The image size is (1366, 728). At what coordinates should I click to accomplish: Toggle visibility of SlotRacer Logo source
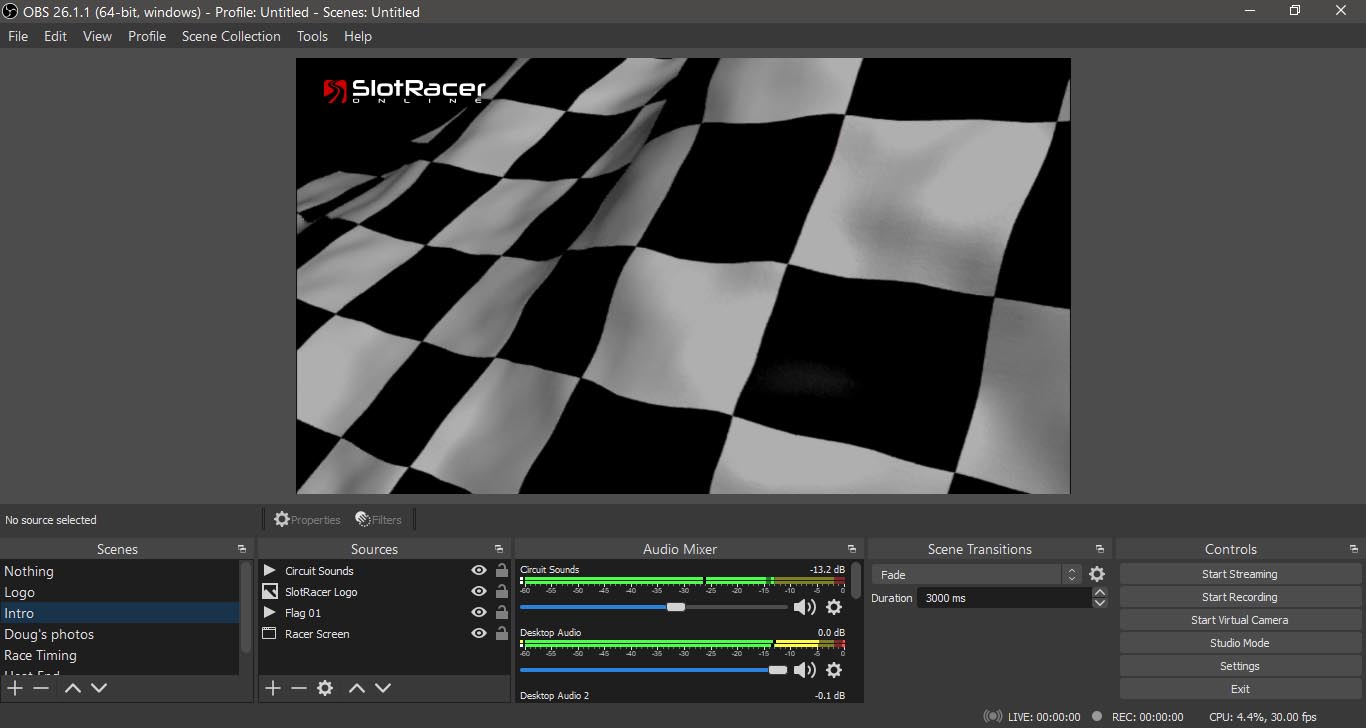click(479, 592)
